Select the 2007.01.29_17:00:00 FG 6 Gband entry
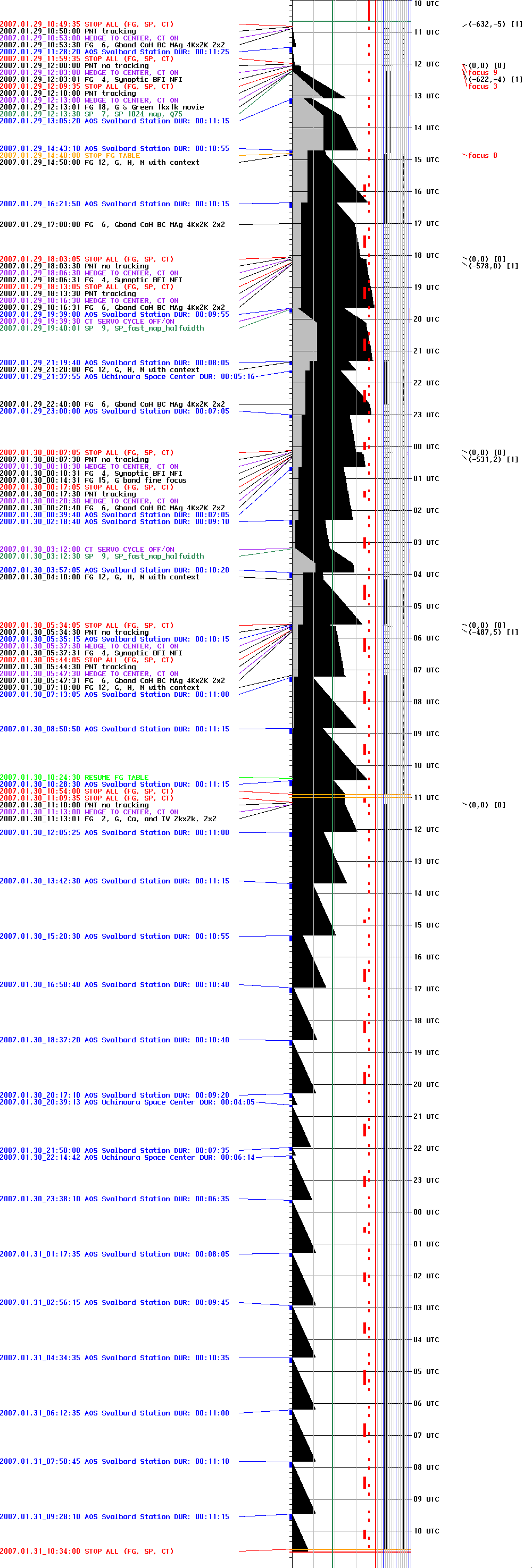Viewport: 532px width, 1568px height. click(112, 225)
